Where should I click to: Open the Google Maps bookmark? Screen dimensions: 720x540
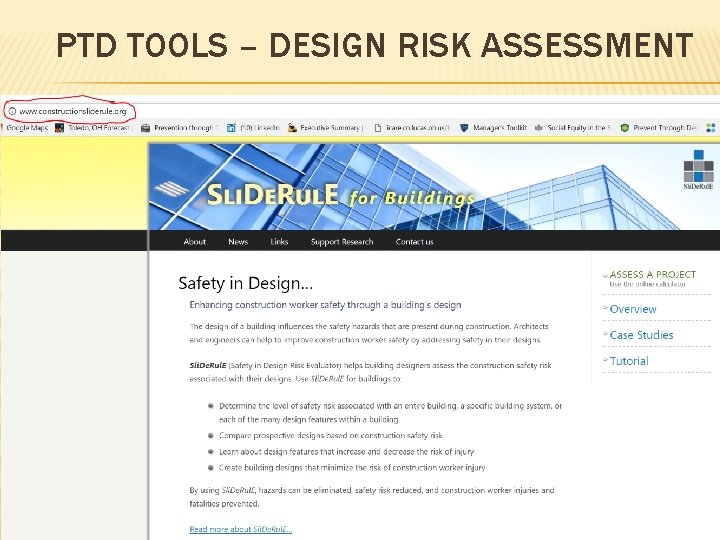point(27,128)
